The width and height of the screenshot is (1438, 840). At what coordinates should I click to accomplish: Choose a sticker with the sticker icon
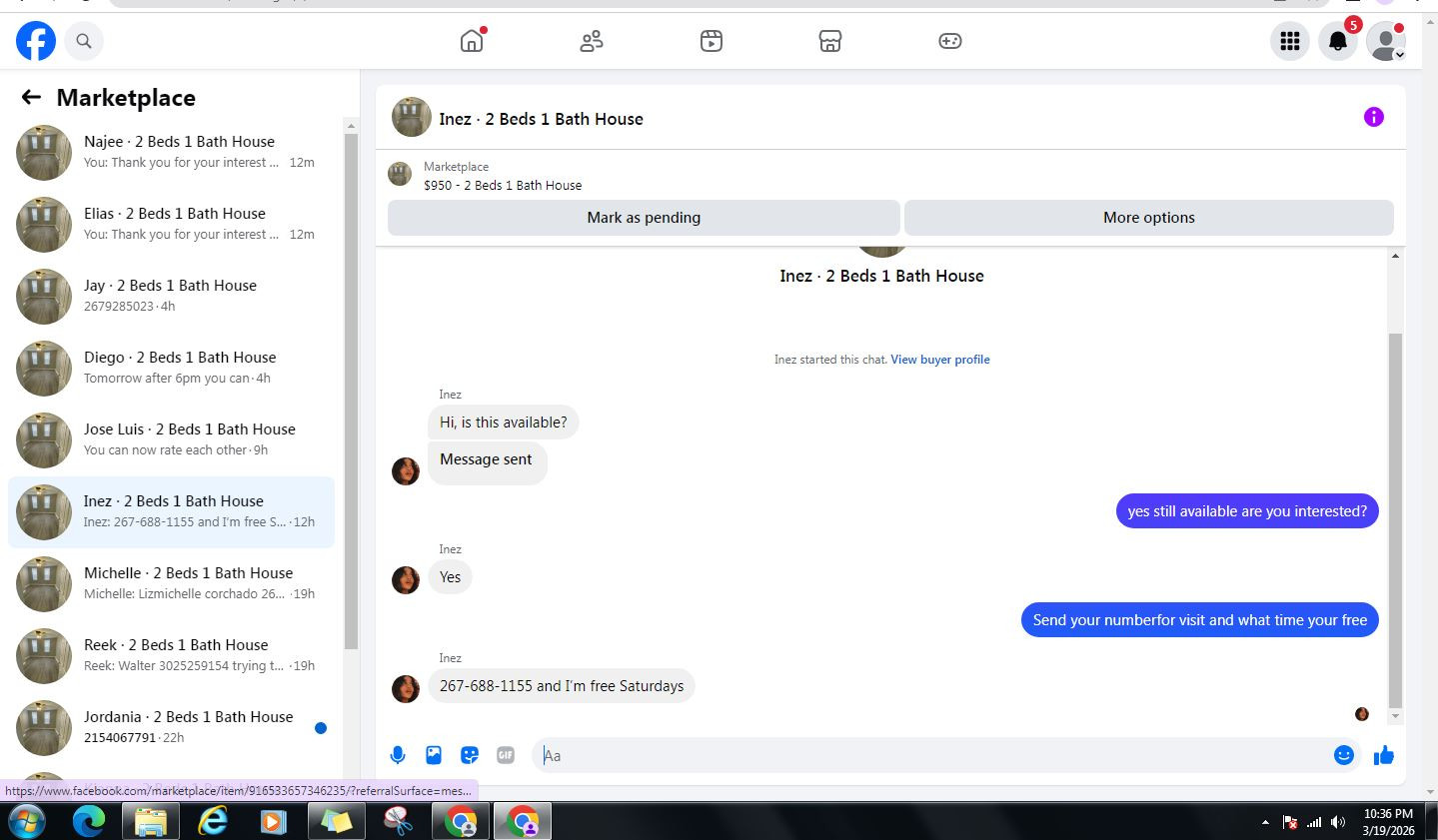470,755
